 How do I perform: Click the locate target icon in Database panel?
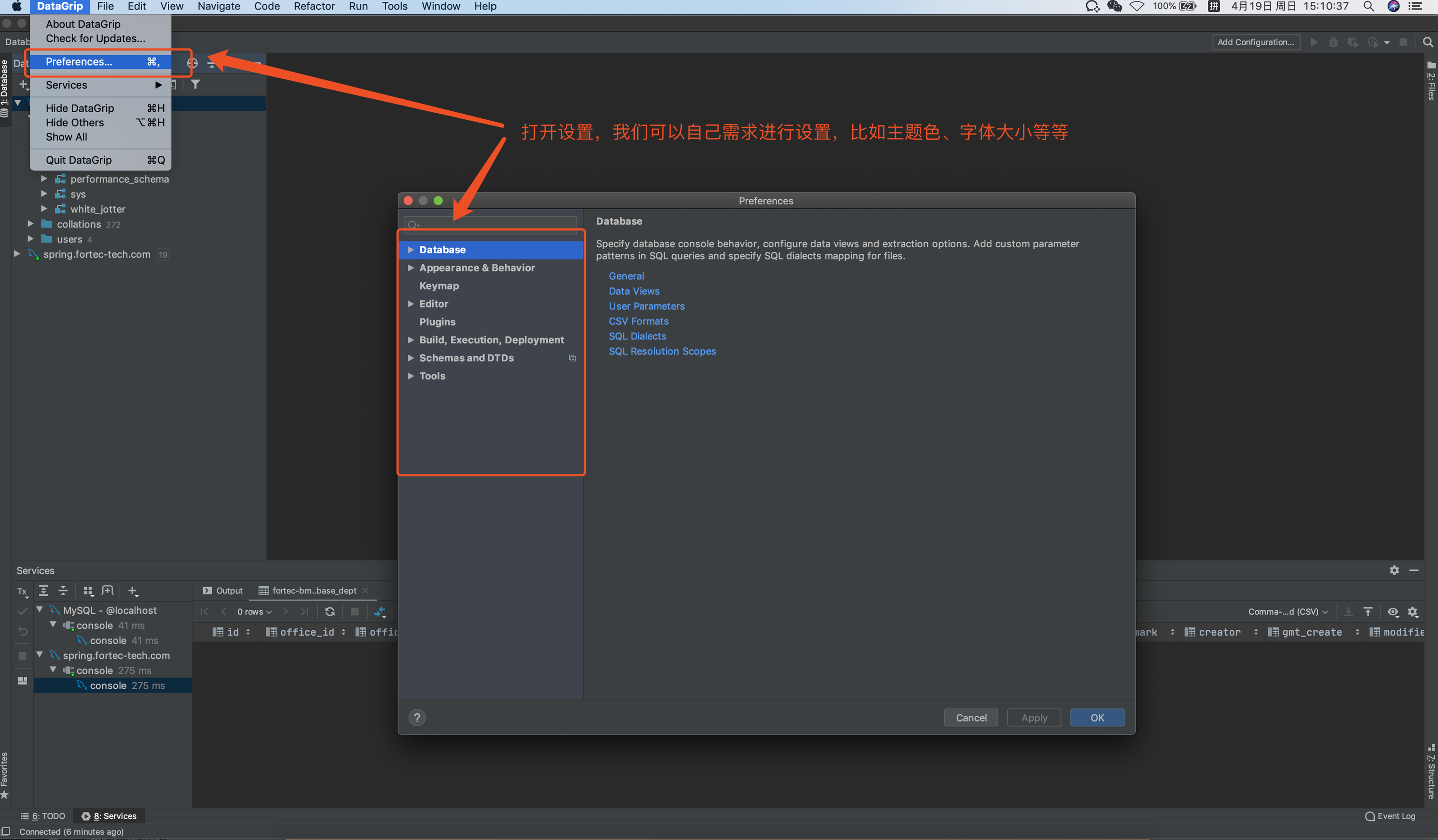(x=192, y=63)
